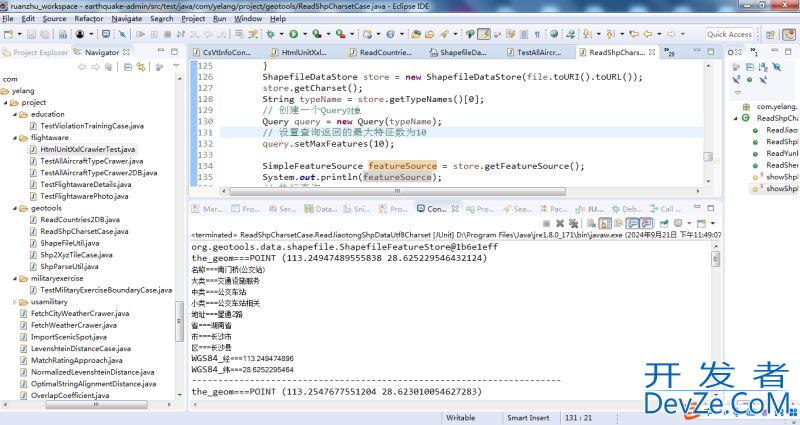Collapse the education folder
The width and height of the screenshot is (800, 425).
point(15,114)
